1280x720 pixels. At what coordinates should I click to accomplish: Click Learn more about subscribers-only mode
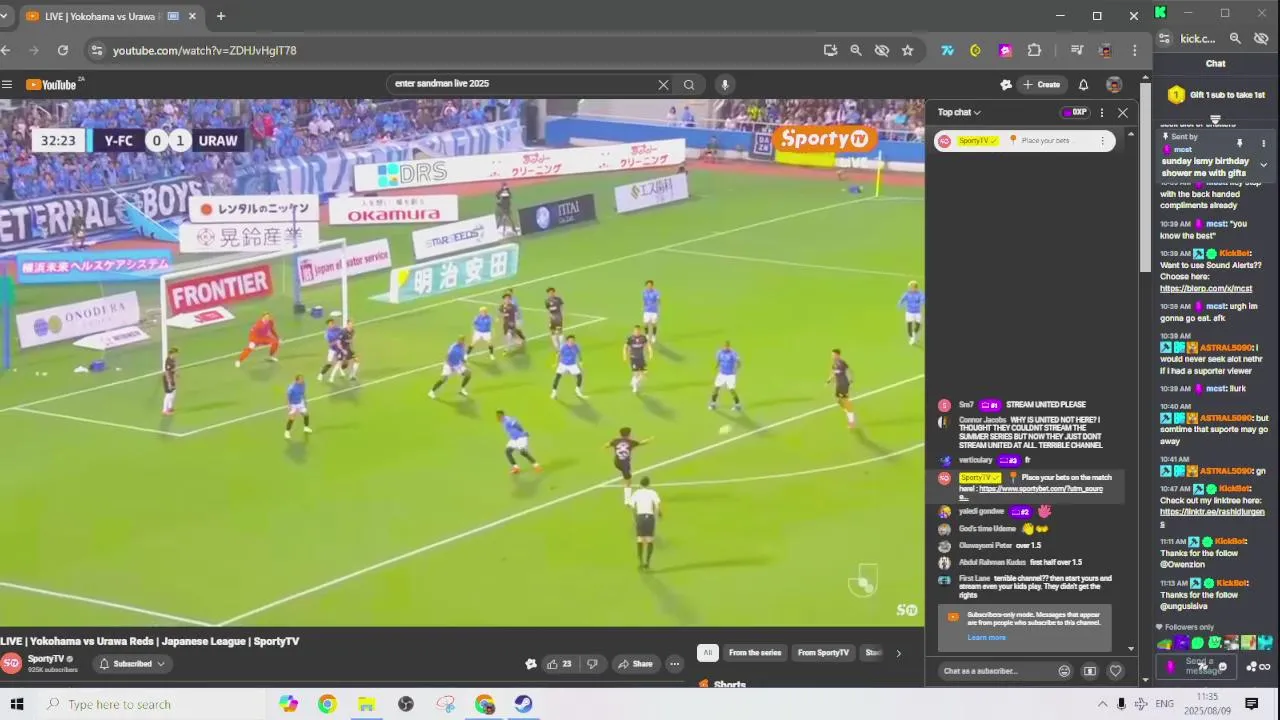click(x=986, y=637)
